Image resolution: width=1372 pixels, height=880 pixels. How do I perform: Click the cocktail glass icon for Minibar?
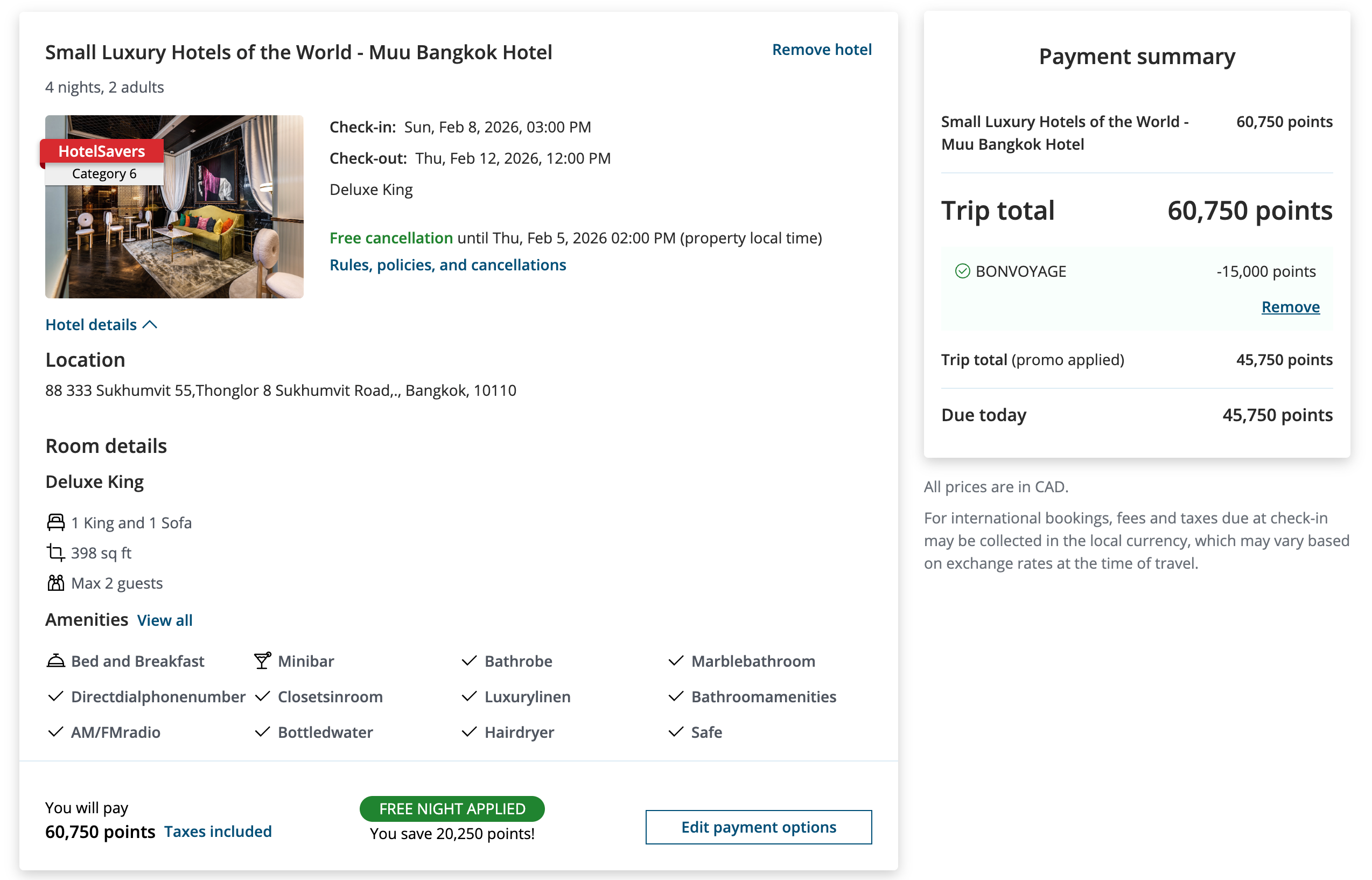(262, 661)
